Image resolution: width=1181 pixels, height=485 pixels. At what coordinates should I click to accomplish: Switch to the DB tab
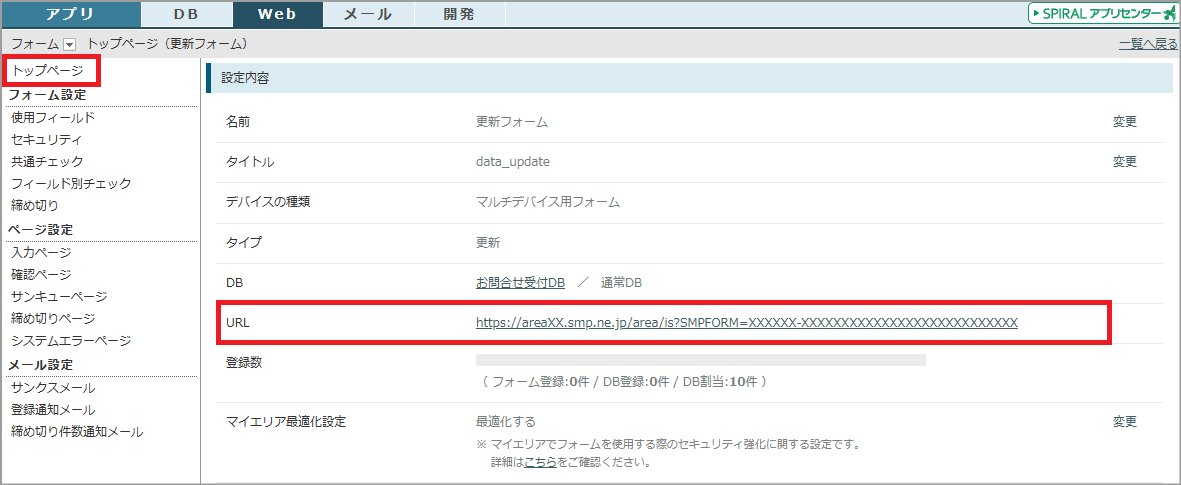(x=186, y=14)
